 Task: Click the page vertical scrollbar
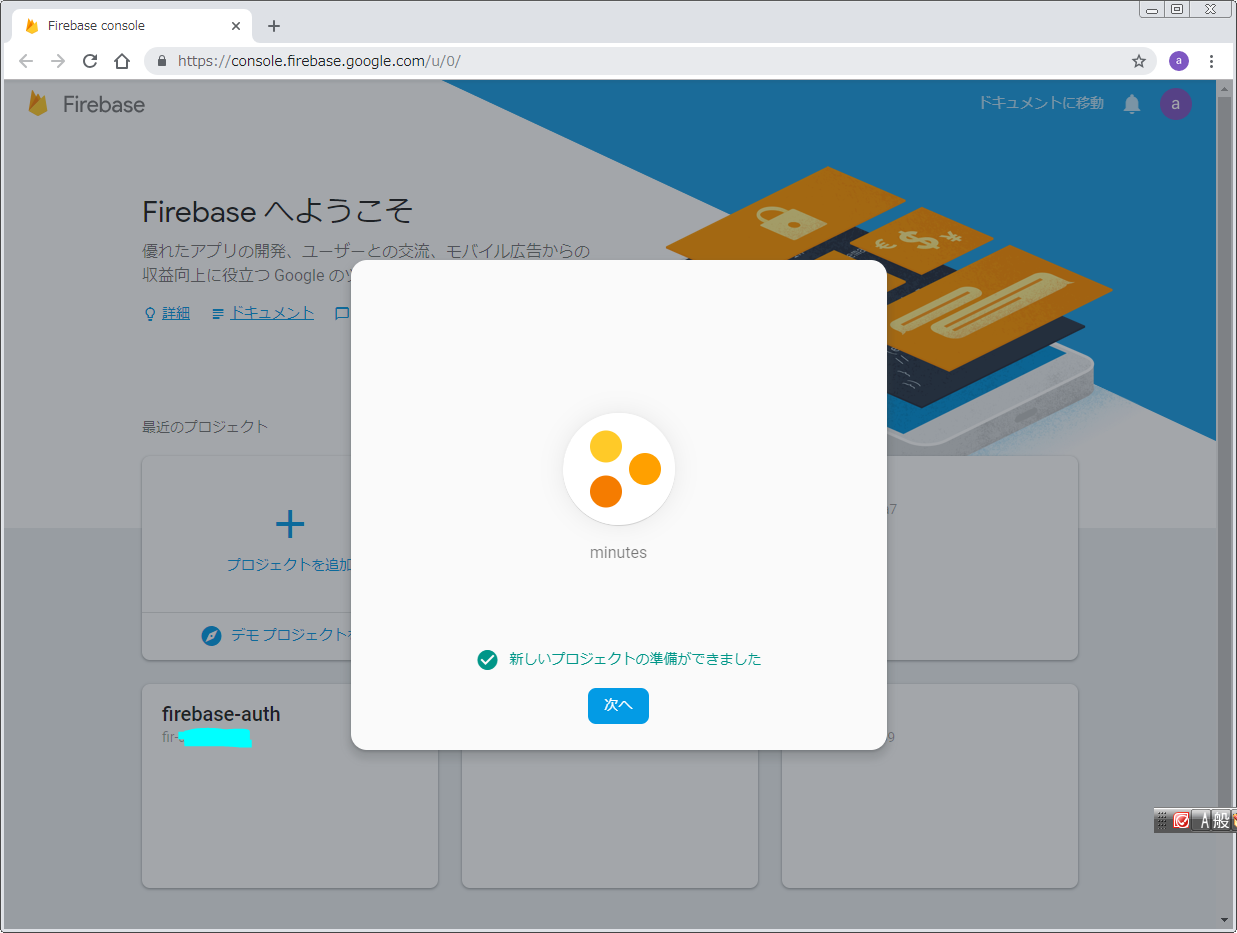[x=1225, y=500]
